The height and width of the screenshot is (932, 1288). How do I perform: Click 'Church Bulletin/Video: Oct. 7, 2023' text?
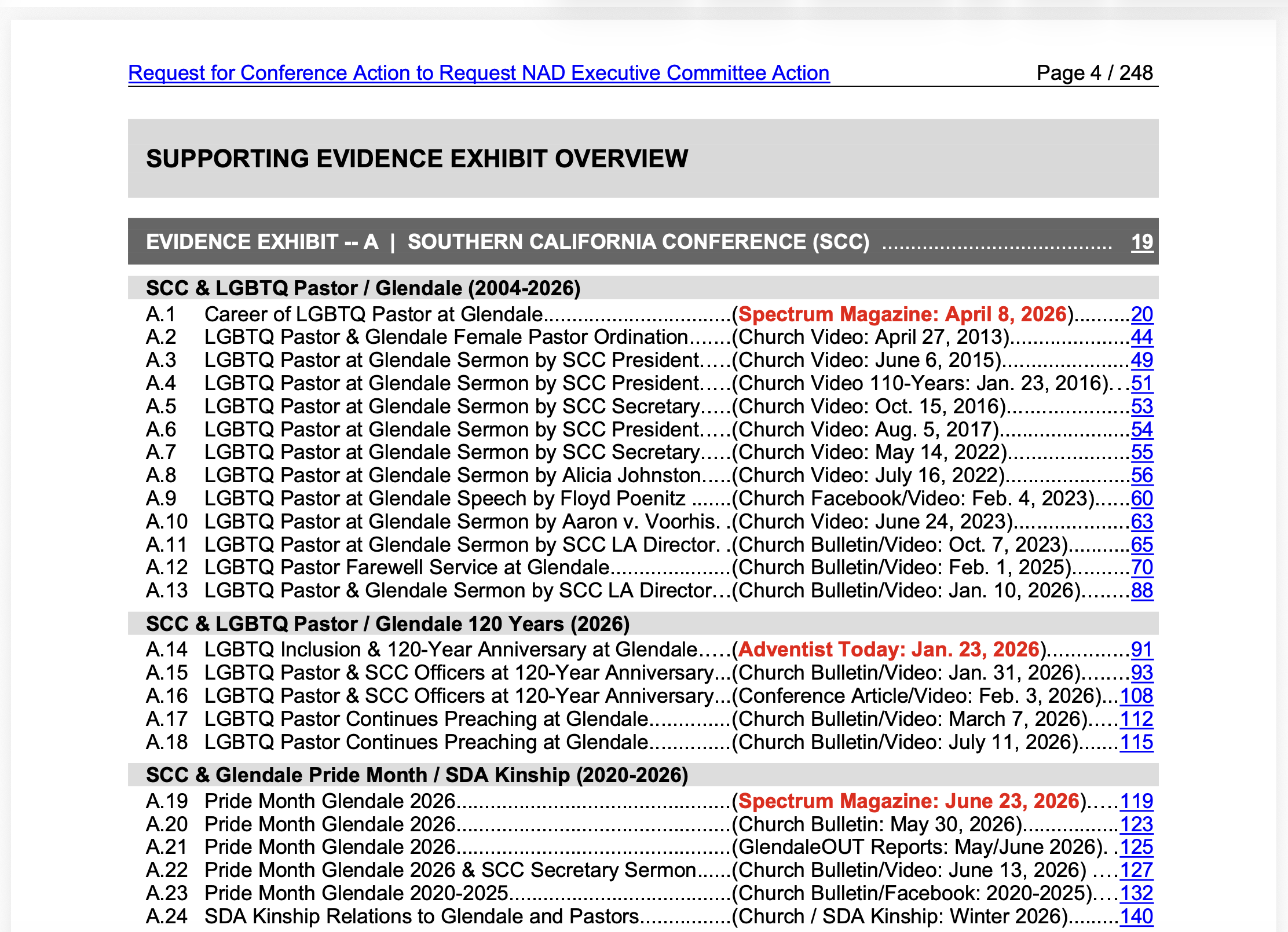click(901, 545)
